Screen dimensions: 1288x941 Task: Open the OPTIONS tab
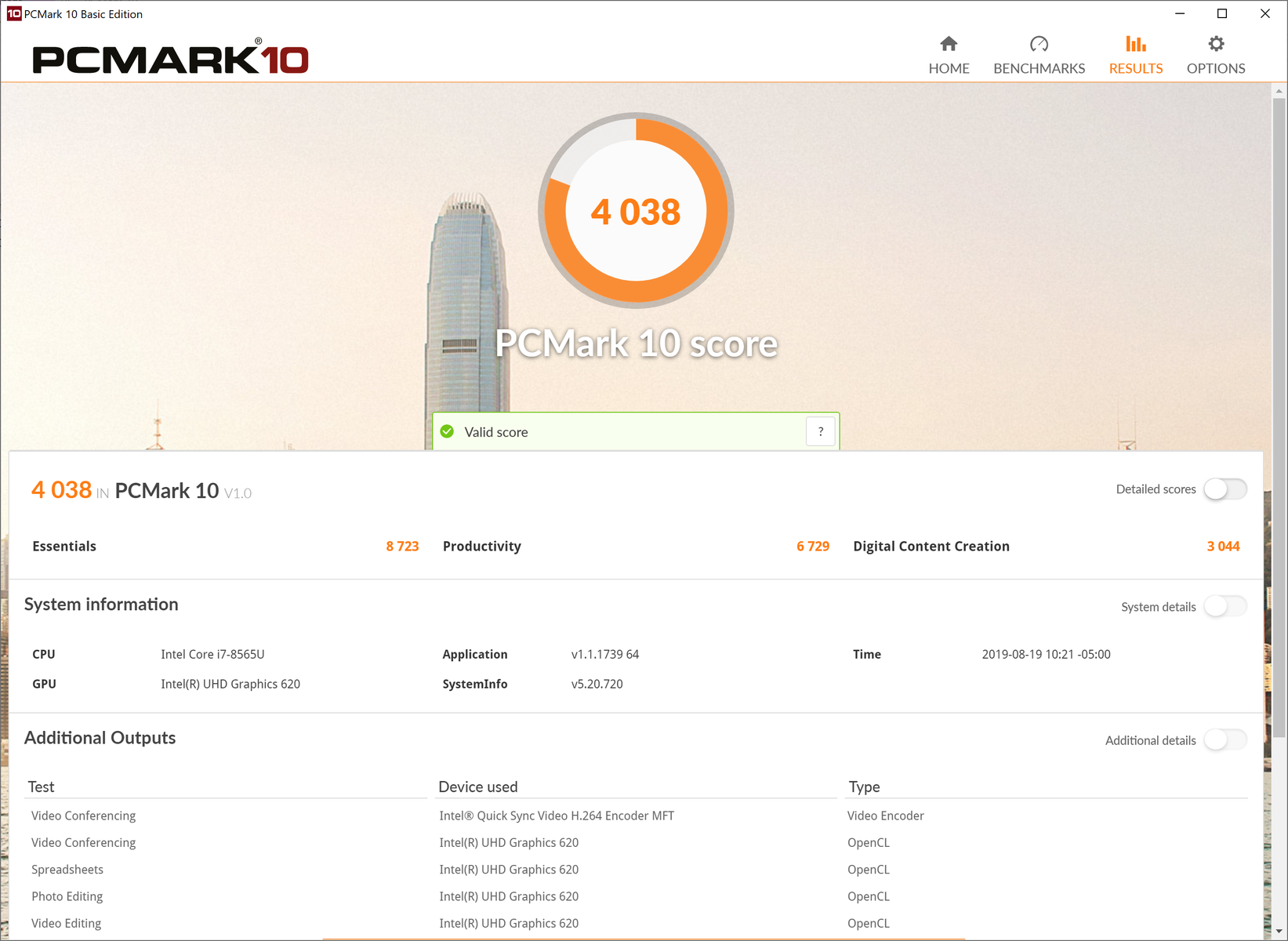click(x=1216, y=55)
